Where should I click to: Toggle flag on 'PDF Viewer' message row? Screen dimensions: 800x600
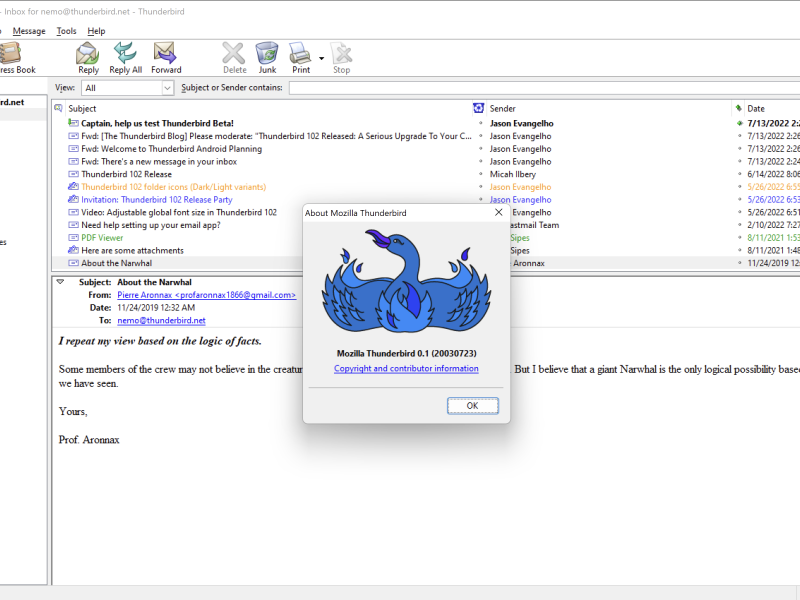(739, 238)
